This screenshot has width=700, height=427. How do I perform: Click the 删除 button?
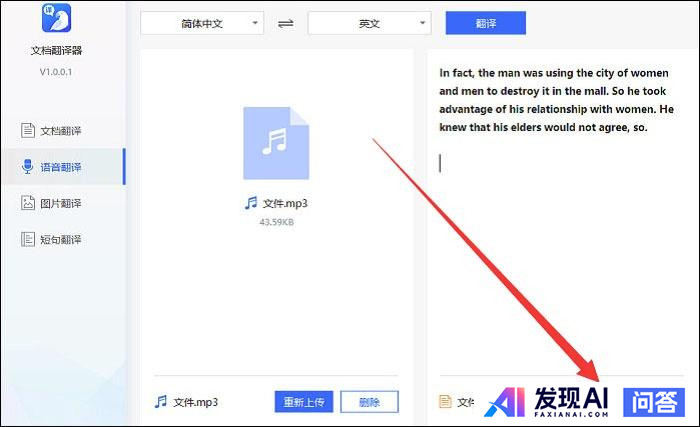pos(369,402)
